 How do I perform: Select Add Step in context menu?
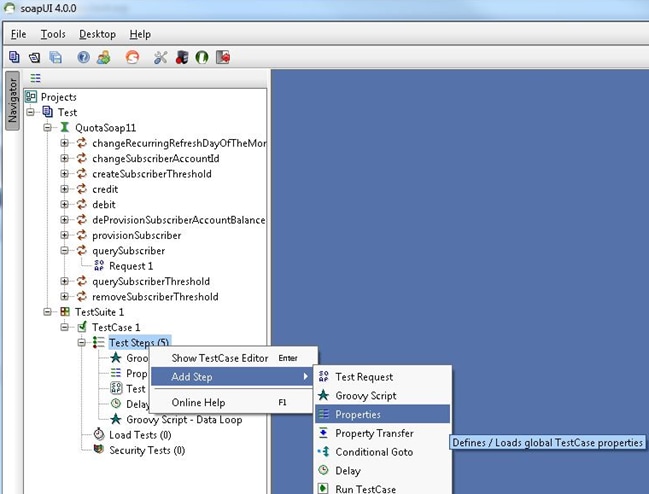[232, 376]
